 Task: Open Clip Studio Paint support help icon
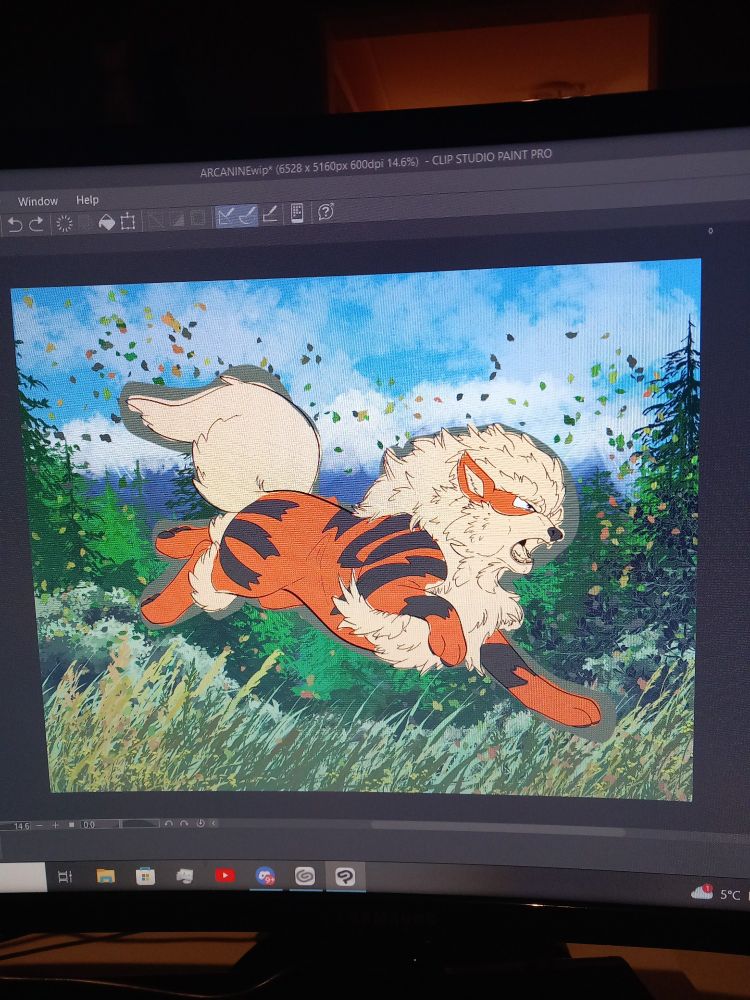click(x=326, y=212)
